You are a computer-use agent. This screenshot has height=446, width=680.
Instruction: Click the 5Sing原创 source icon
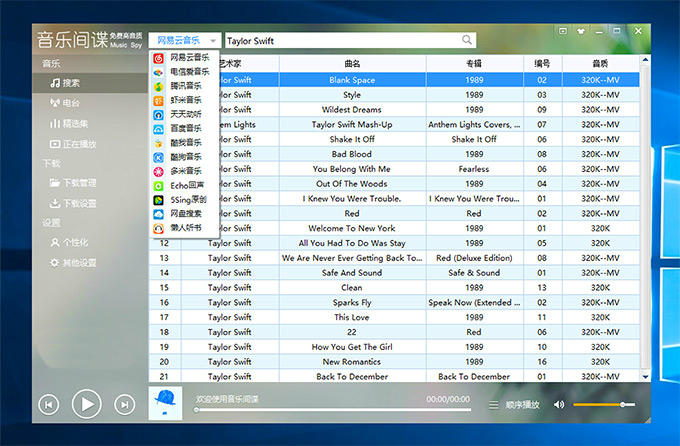coord(159,200)
